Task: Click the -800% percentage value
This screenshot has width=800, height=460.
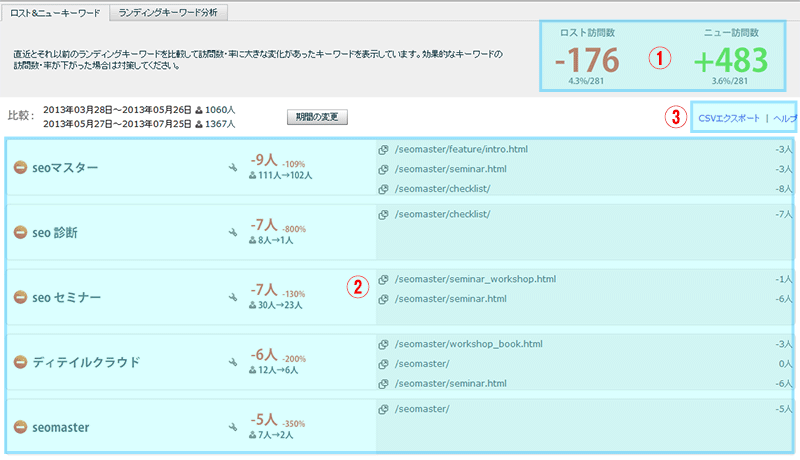Action: (293, 229)
